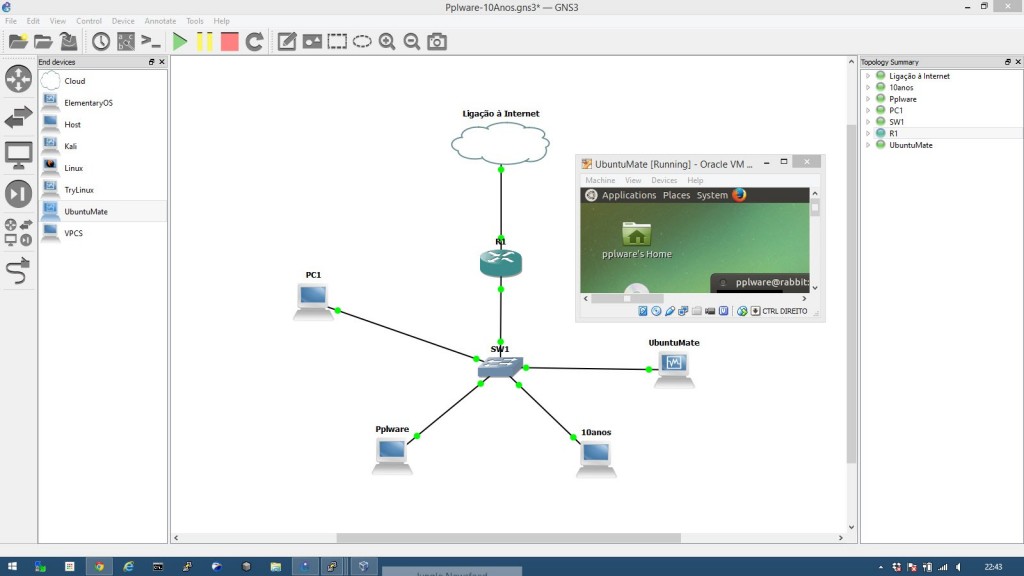Viewport: 1024px width, 576px height.
Task: Open the Device menu
Action: tap(123, 21)
